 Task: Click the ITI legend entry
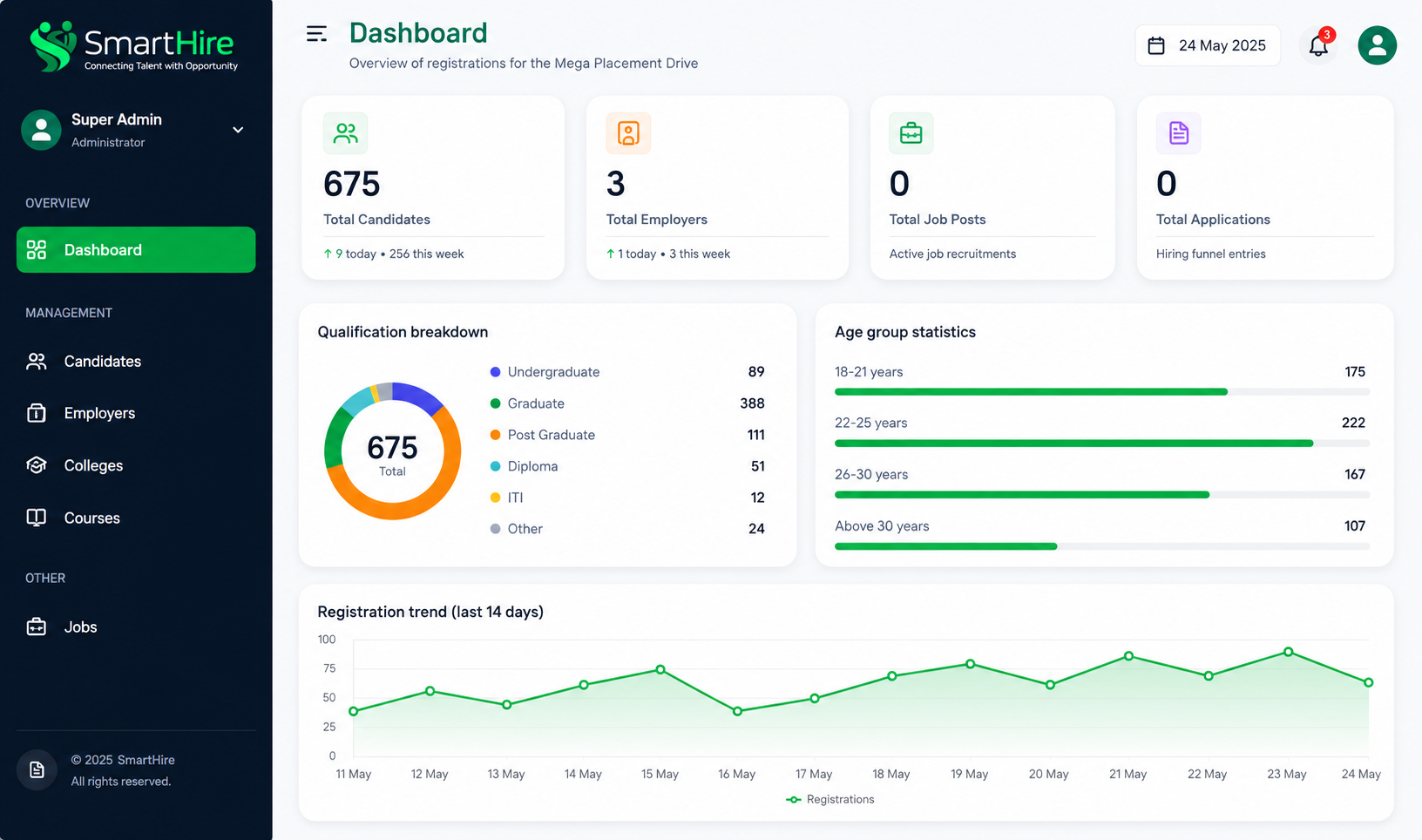pyautogui.click(x=506, y=498)
